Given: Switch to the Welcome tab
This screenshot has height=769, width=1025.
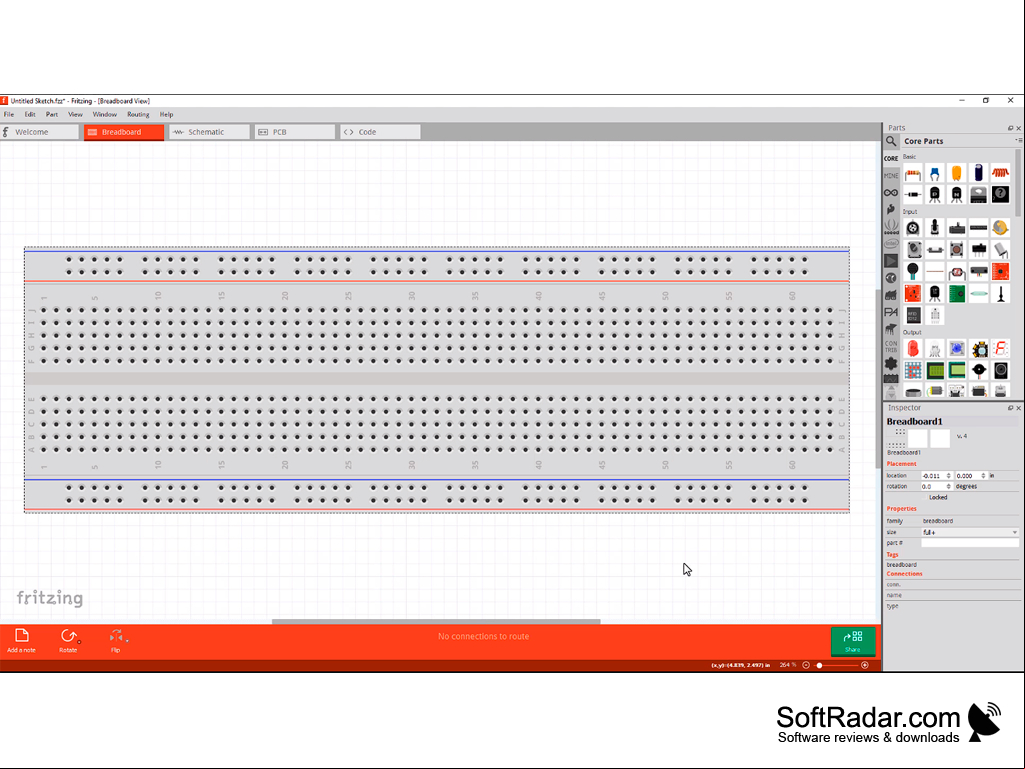Looking at the screenshot, I should (x=39, y=132).
